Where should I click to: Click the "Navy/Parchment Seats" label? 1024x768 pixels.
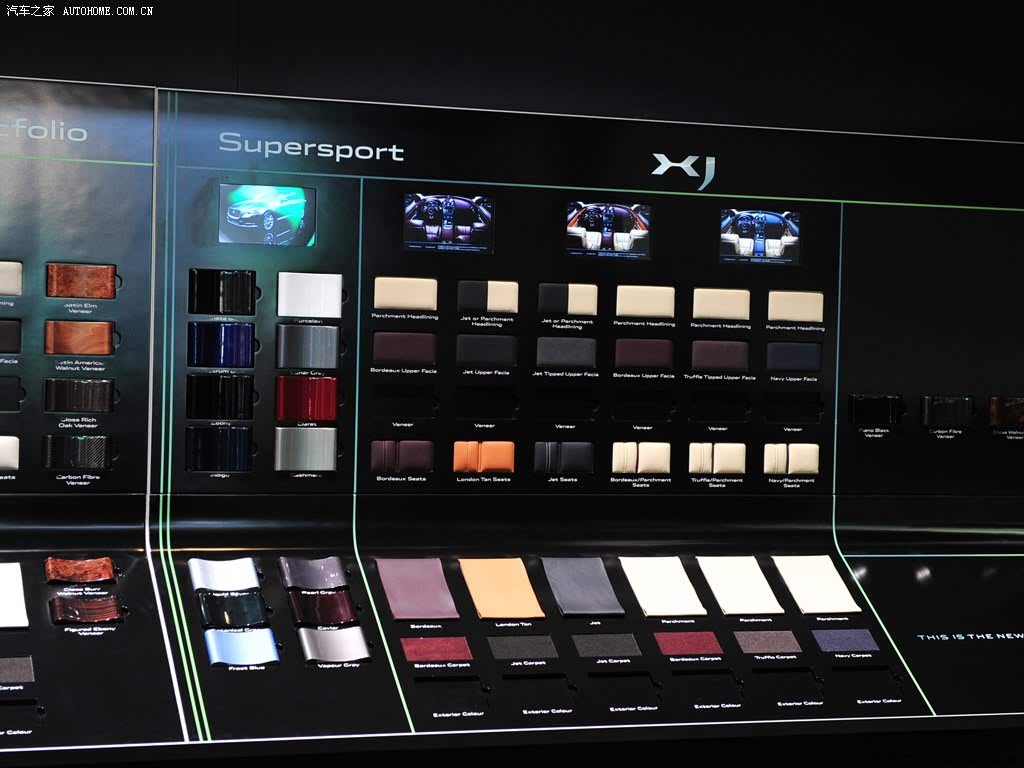791,483
